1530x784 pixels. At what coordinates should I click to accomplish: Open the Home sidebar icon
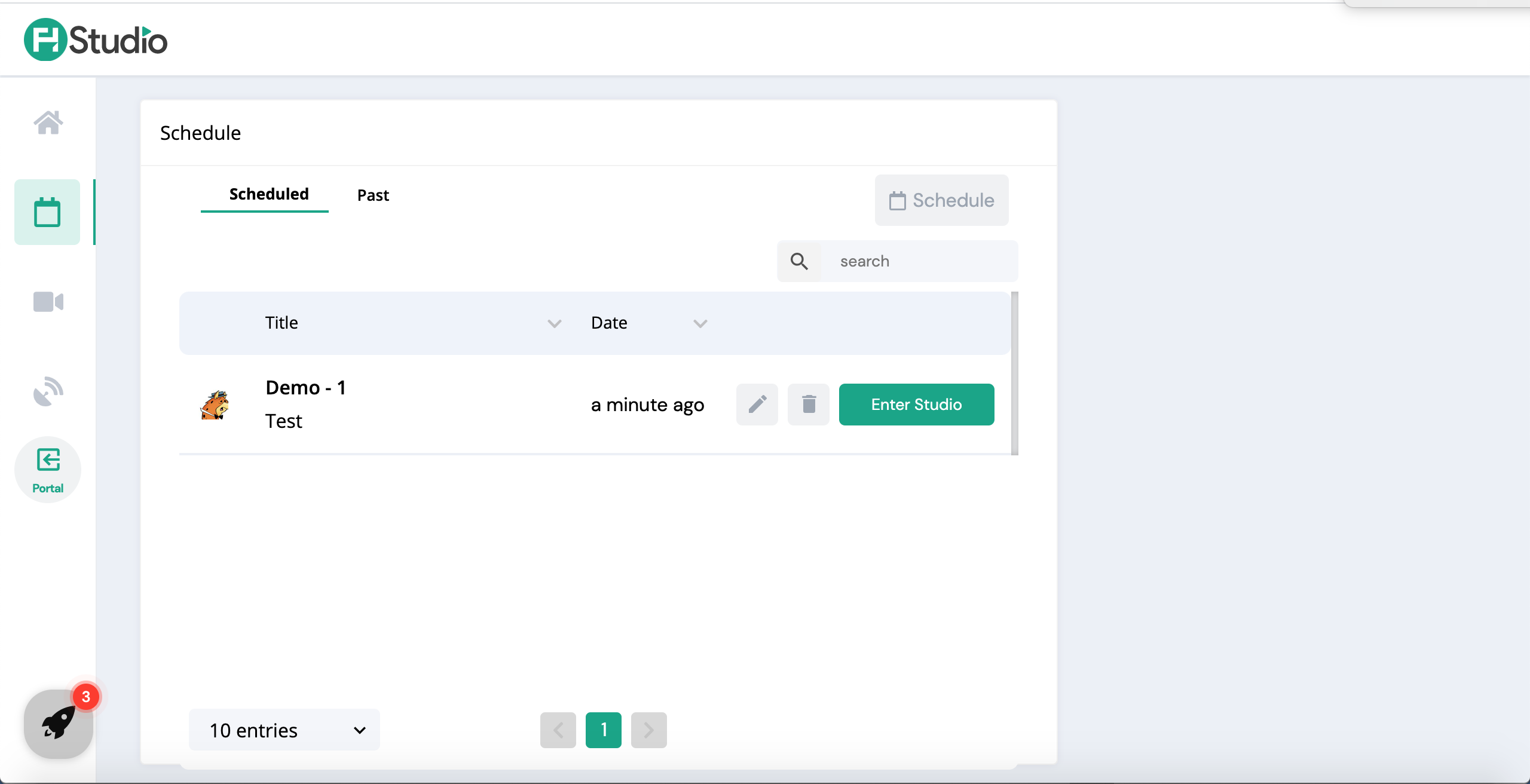pos(48,123)
